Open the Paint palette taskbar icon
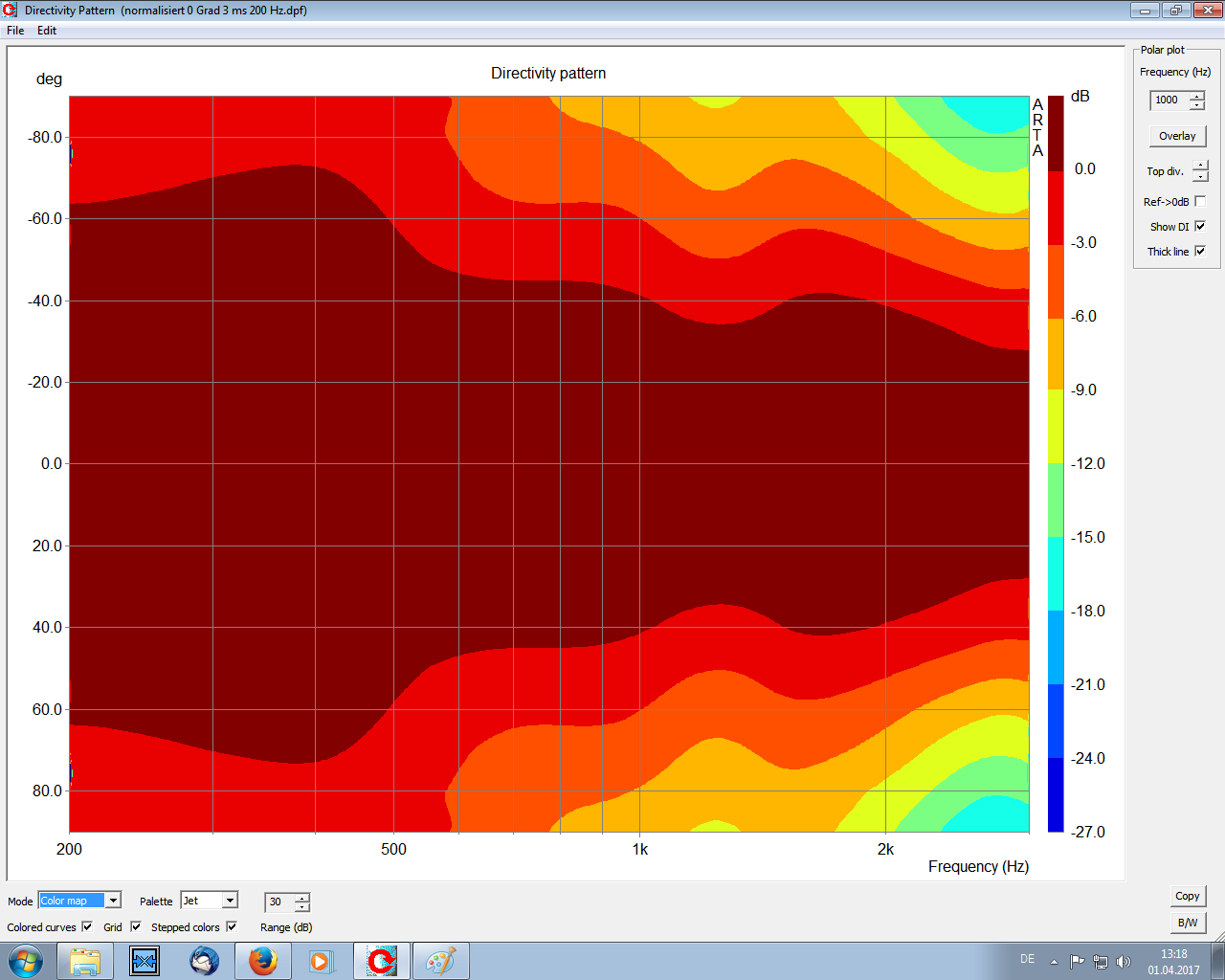 [440, 960]
